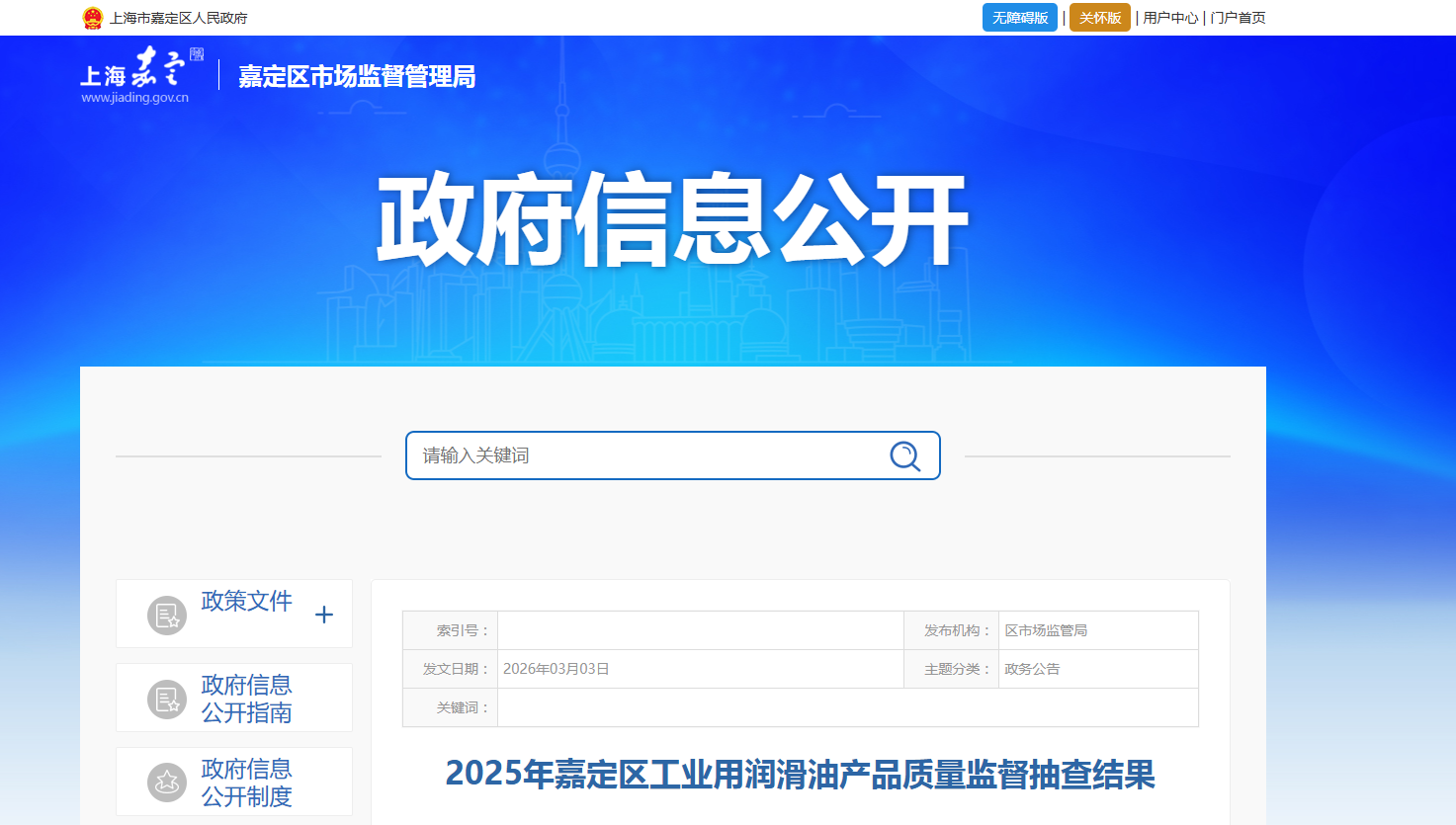
Task: Click the 政府信息公开 banner heading
Action: point(672,219)
